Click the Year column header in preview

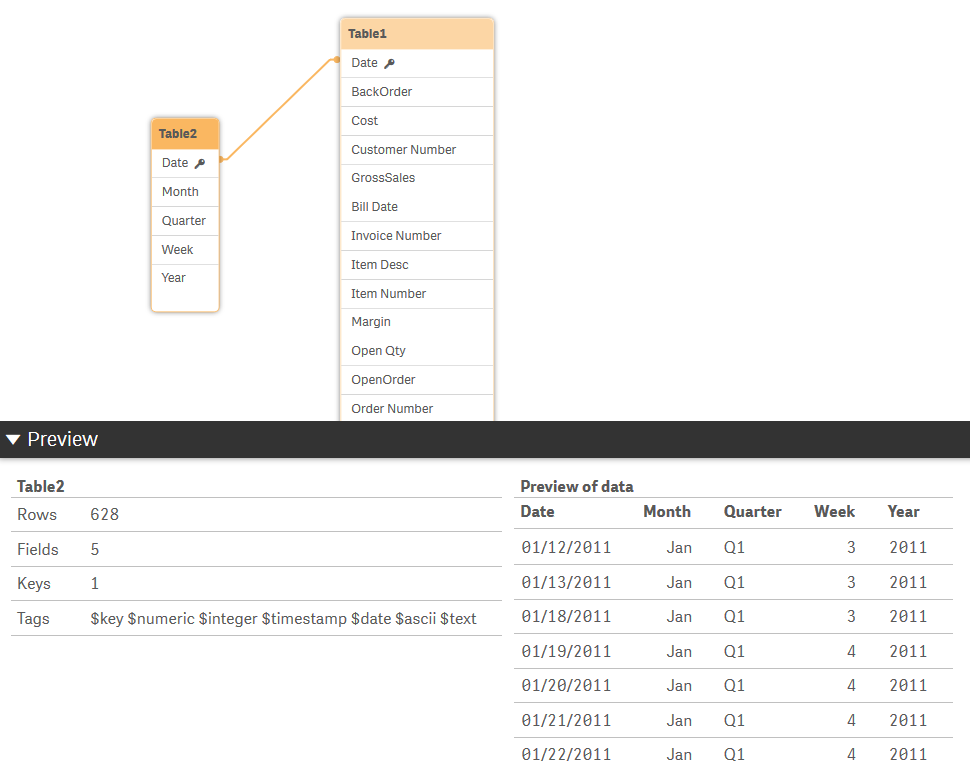[903, 512]
